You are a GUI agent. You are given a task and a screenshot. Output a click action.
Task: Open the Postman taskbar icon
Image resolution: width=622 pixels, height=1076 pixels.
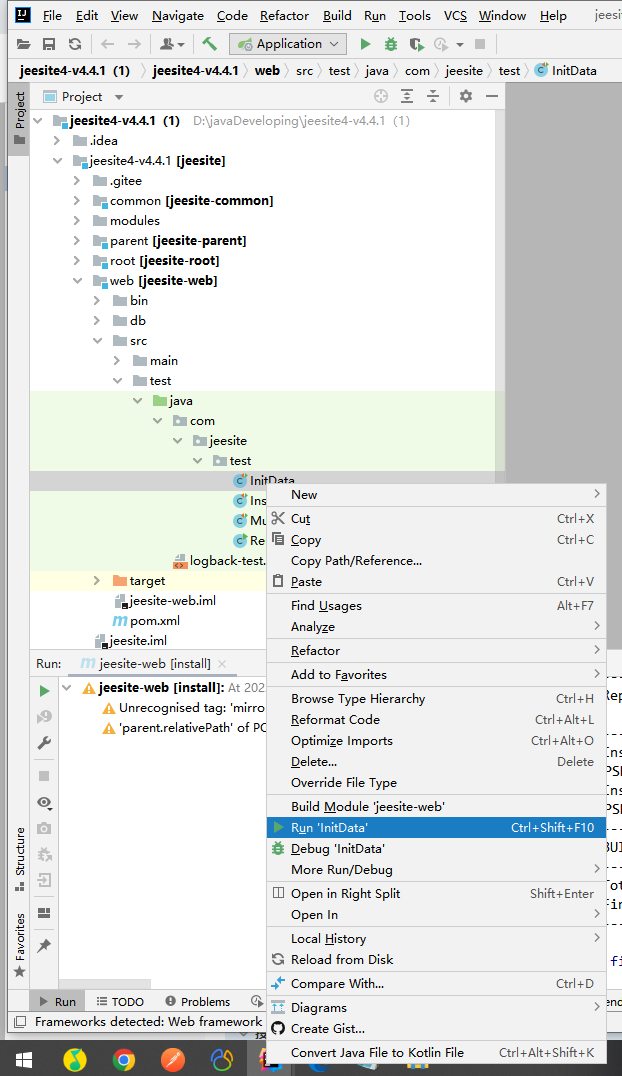[172, 1060]
